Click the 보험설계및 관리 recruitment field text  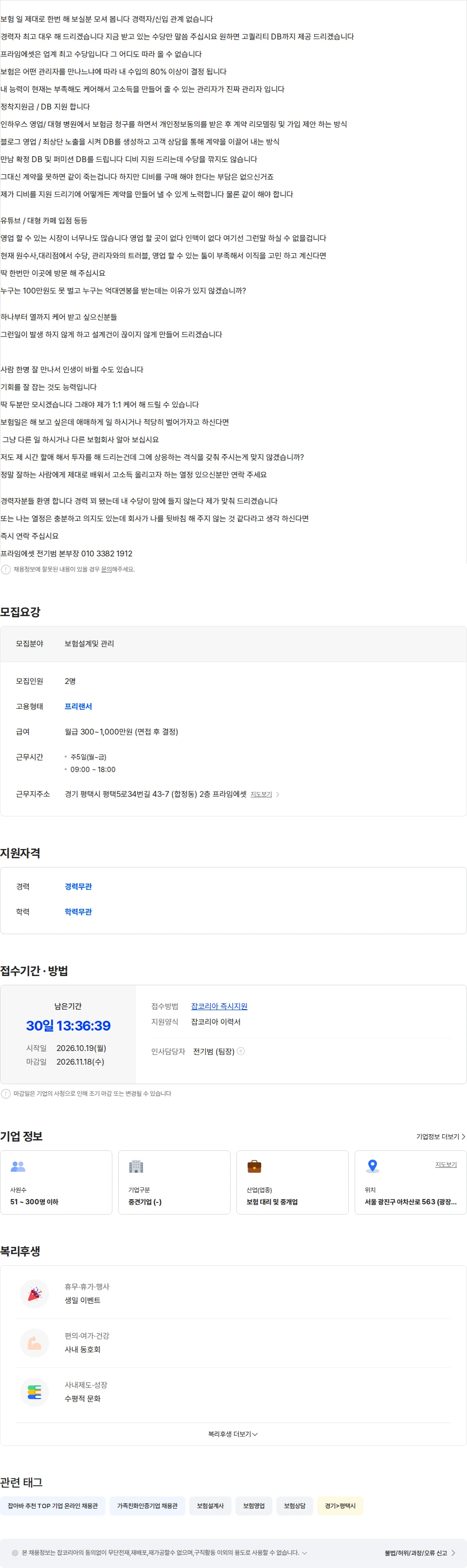coord(90,644)
